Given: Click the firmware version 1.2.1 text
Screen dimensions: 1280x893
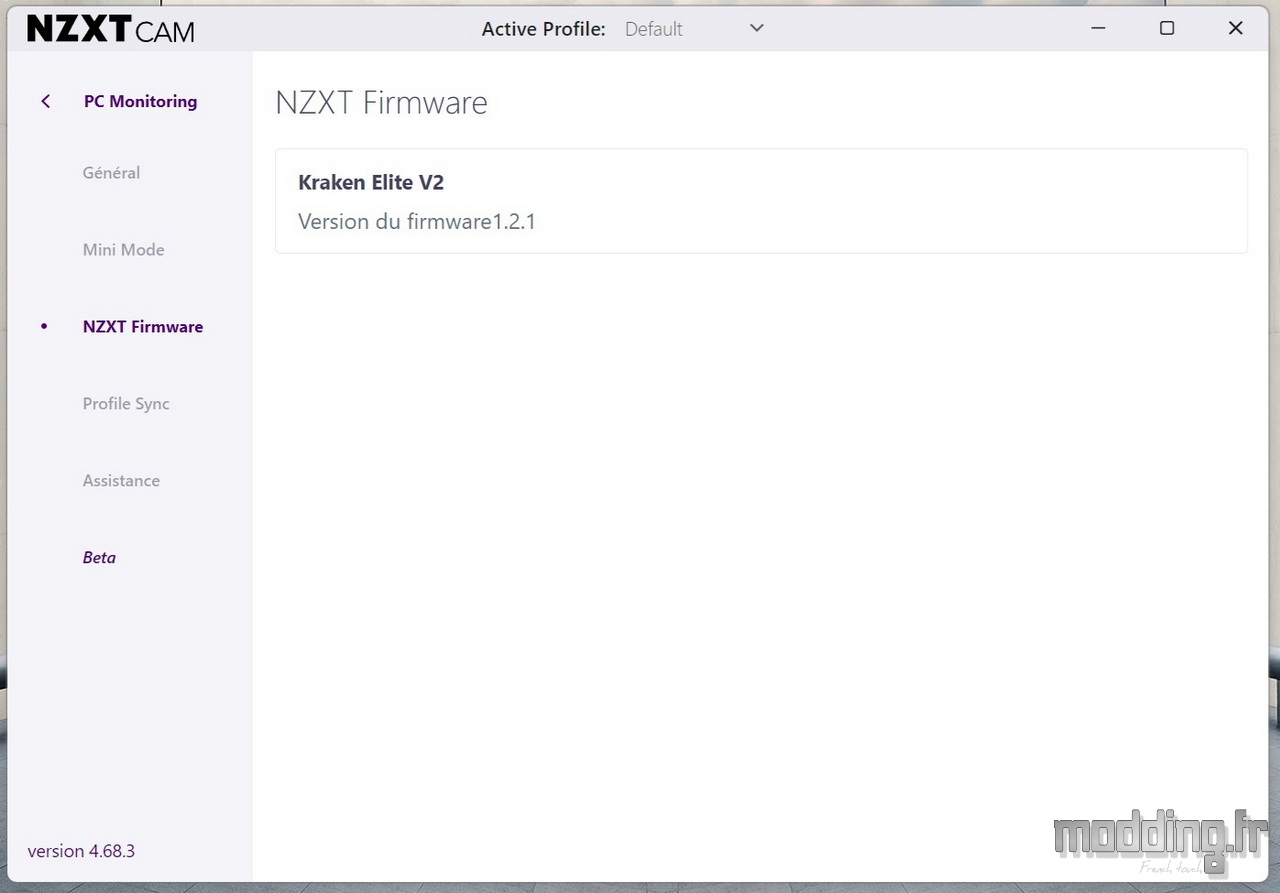Looking at the screenshot, I should (417, 222).
